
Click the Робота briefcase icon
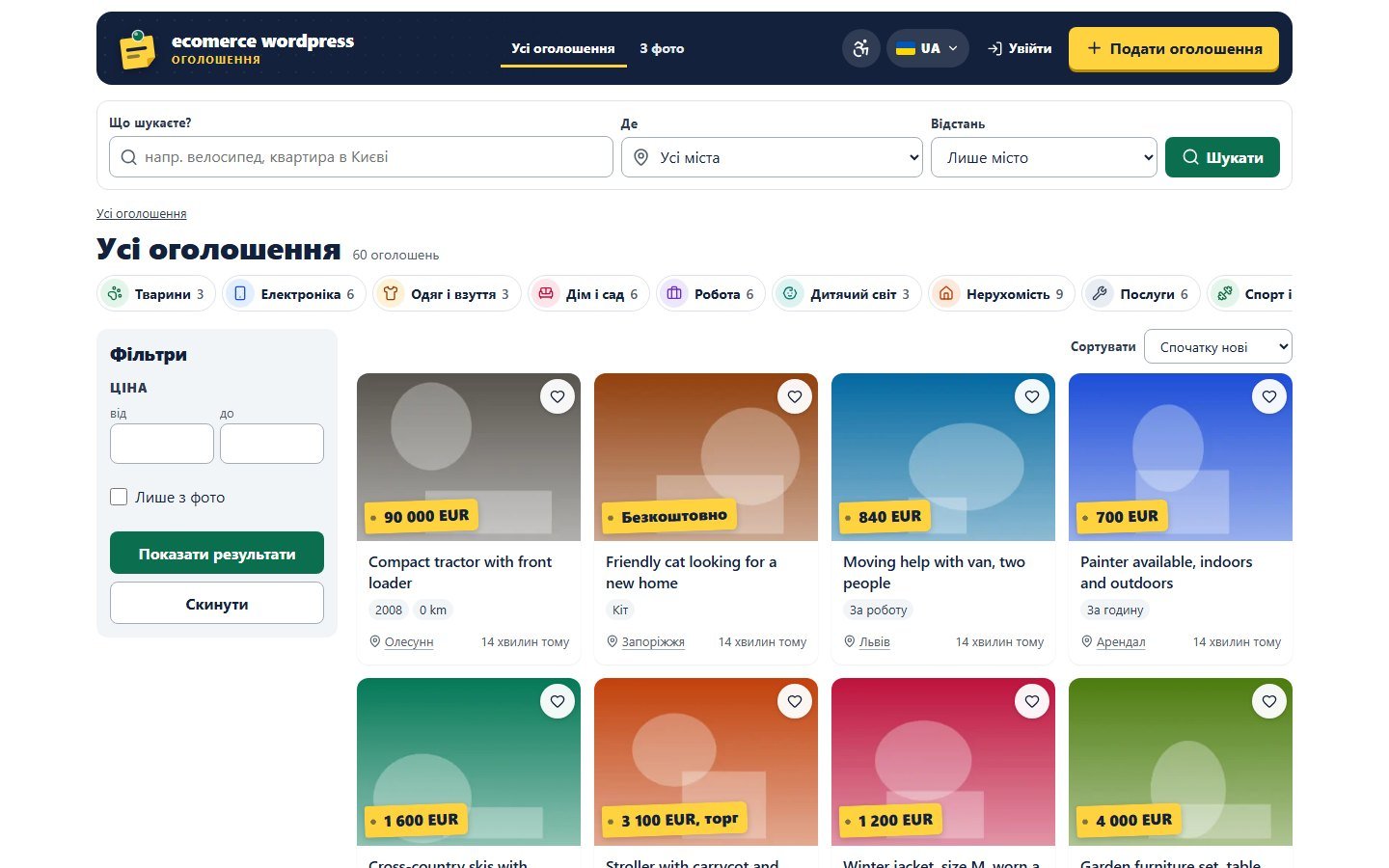point(674,293)
